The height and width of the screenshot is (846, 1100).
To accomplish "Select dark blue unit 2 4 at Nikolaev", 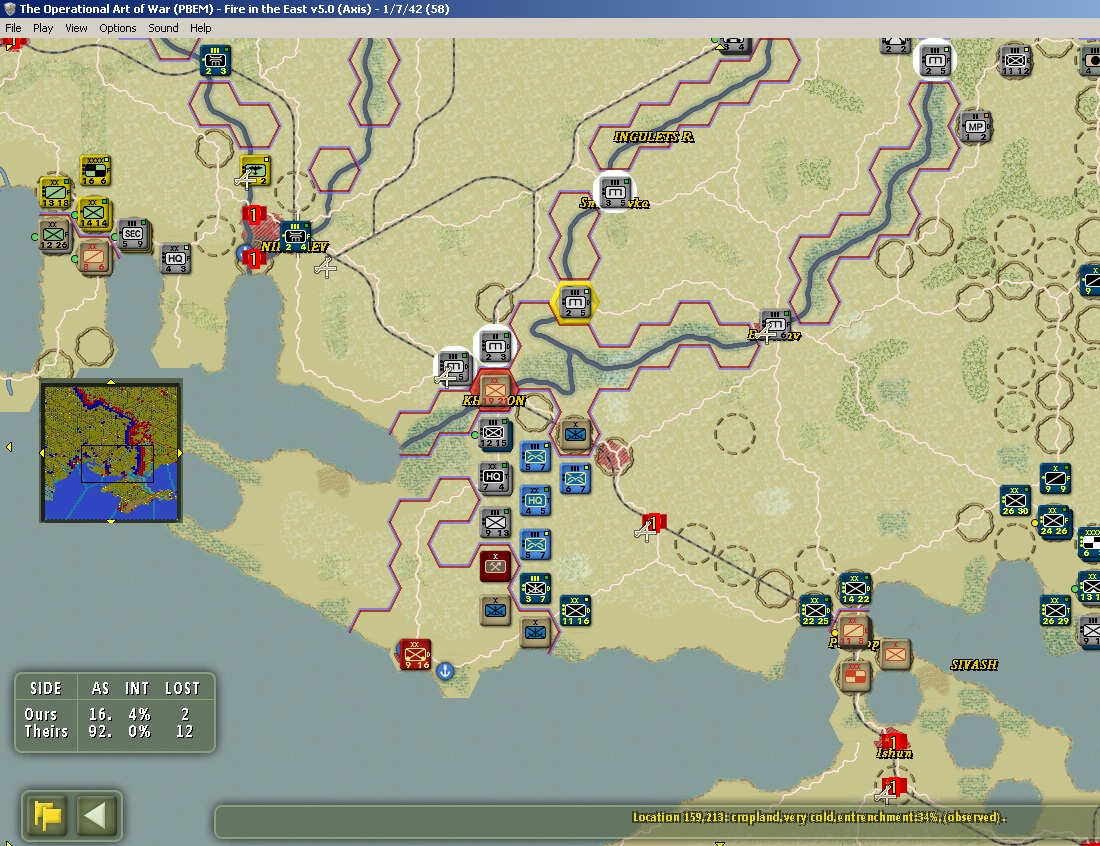I will coord(295,236).
